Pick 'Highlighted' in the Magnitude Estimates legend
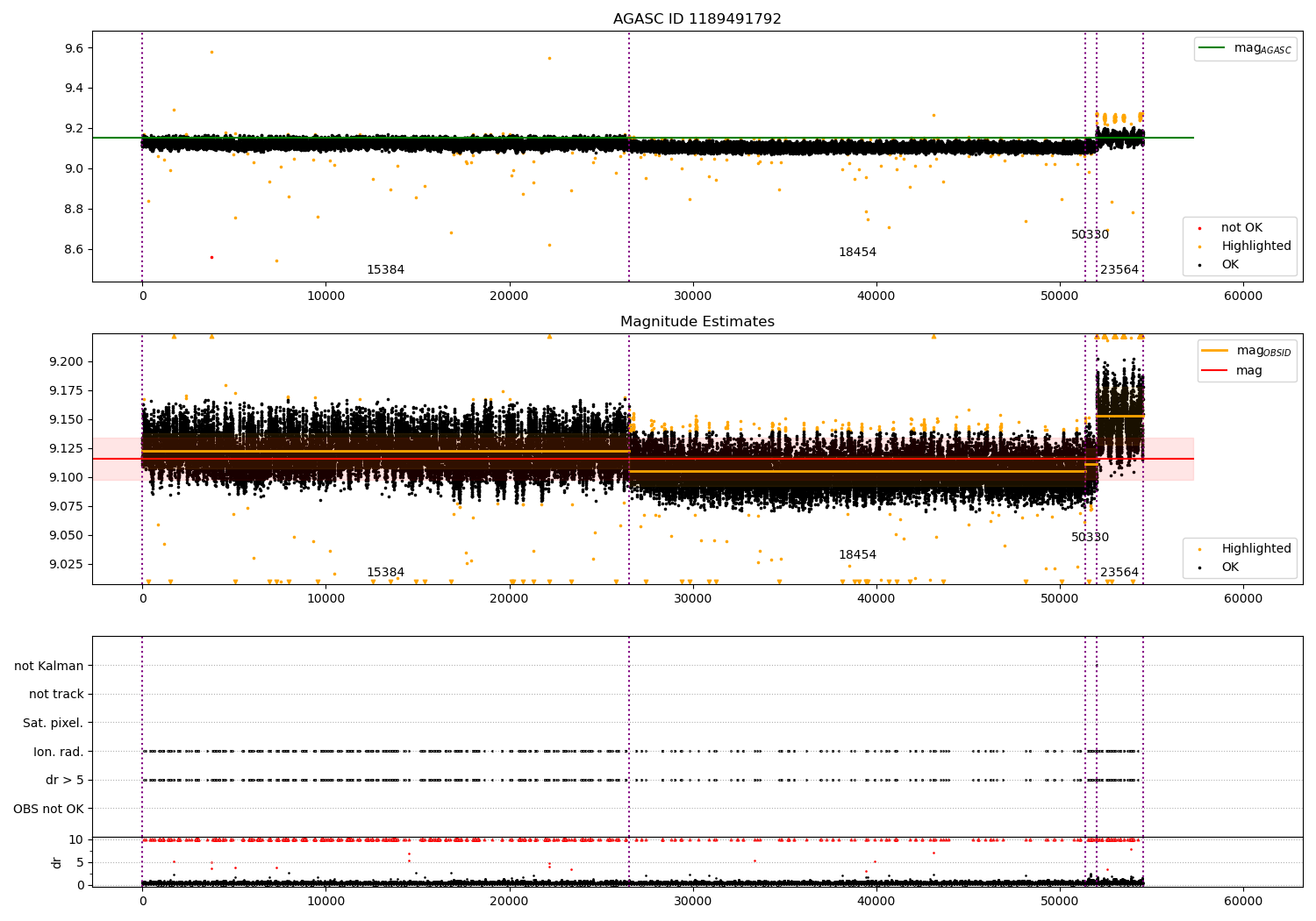 click(1255, 549)
